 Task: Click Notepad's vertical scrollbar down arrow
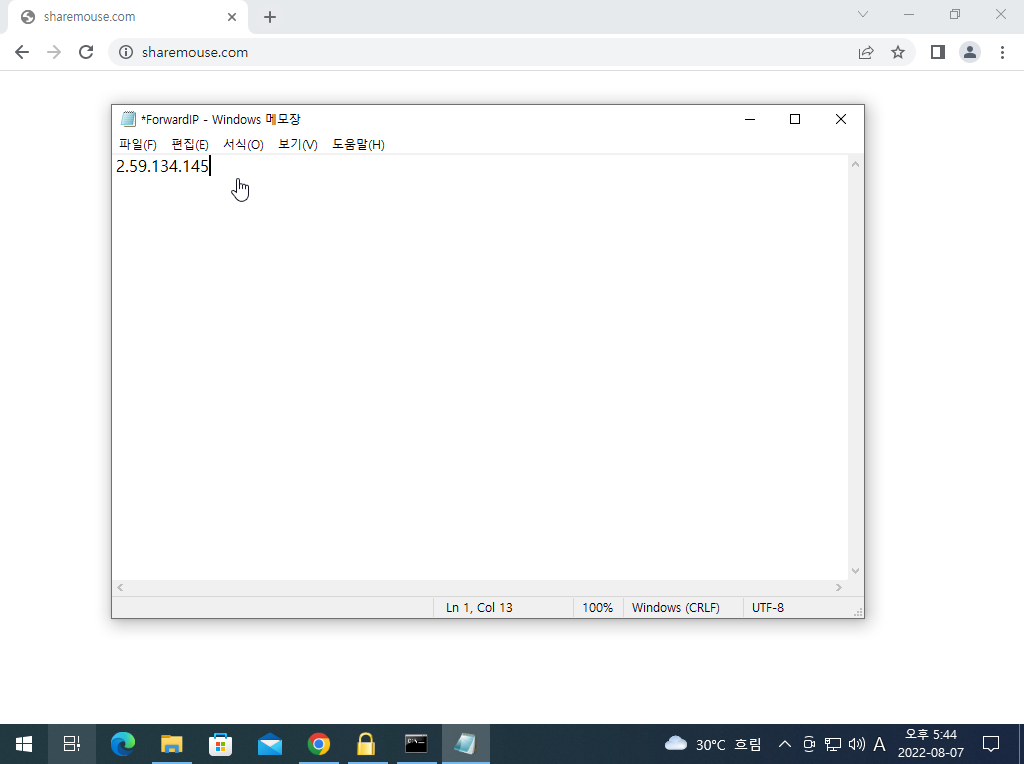(855, 571)
